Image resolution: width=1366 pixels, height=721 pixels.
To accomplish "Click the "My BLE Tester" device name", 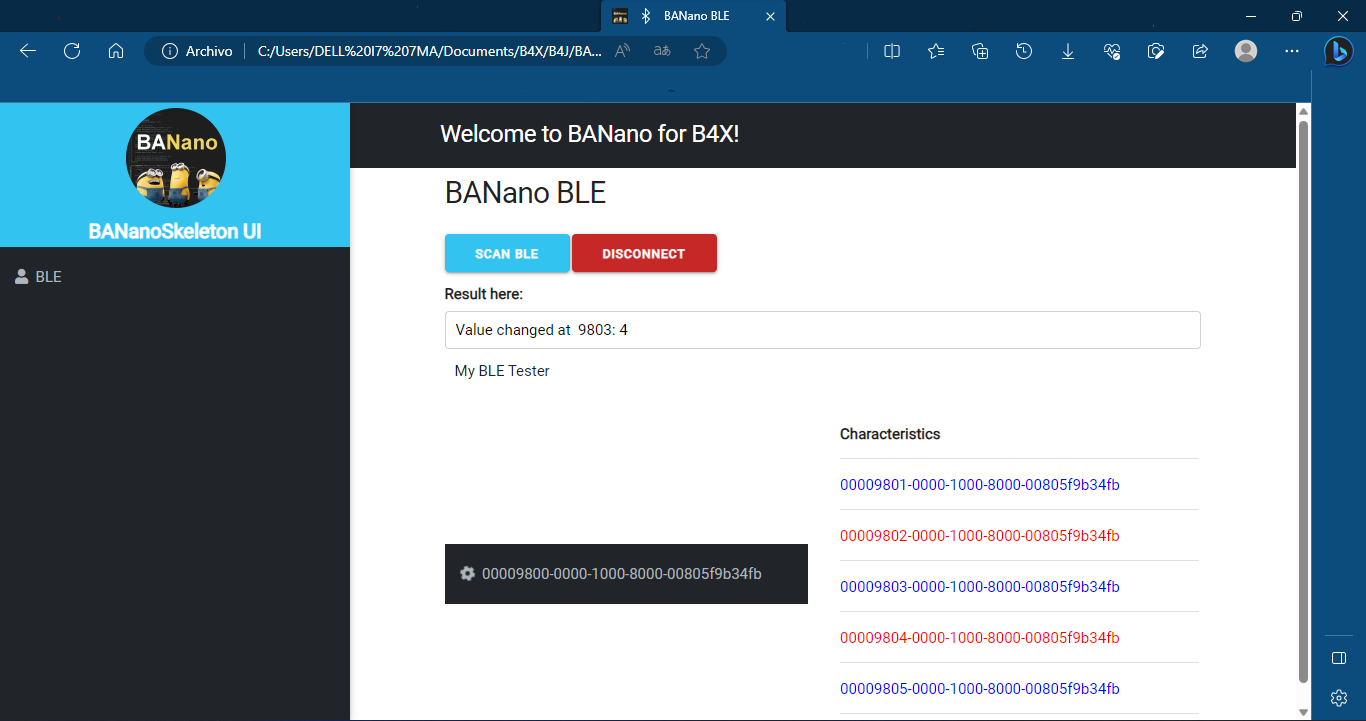I will [502, 371].
